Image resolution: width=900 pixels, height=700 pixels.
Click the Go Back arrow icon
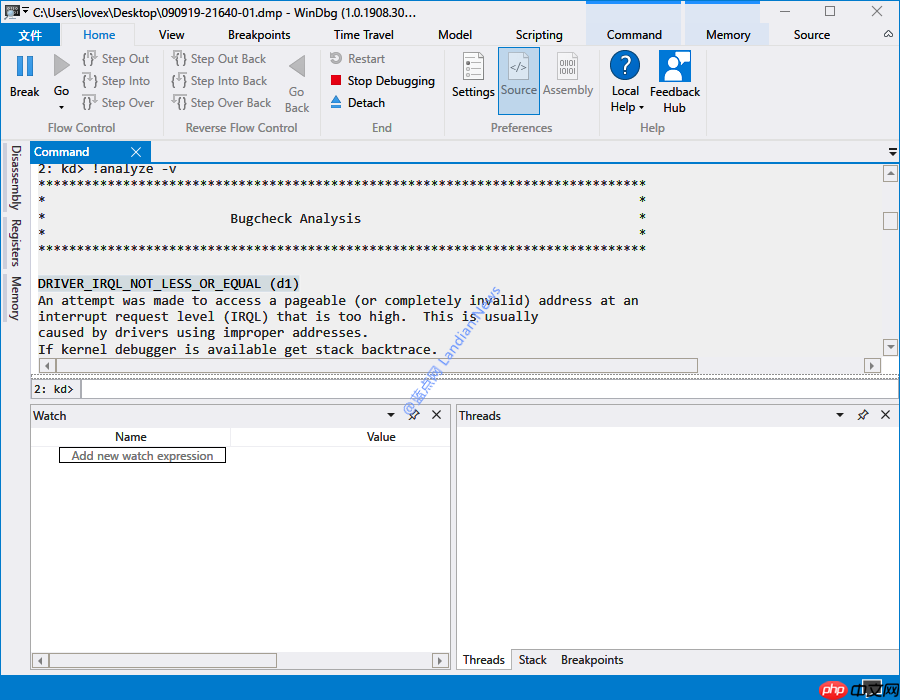pyautogui.click(x=297, y=67)
